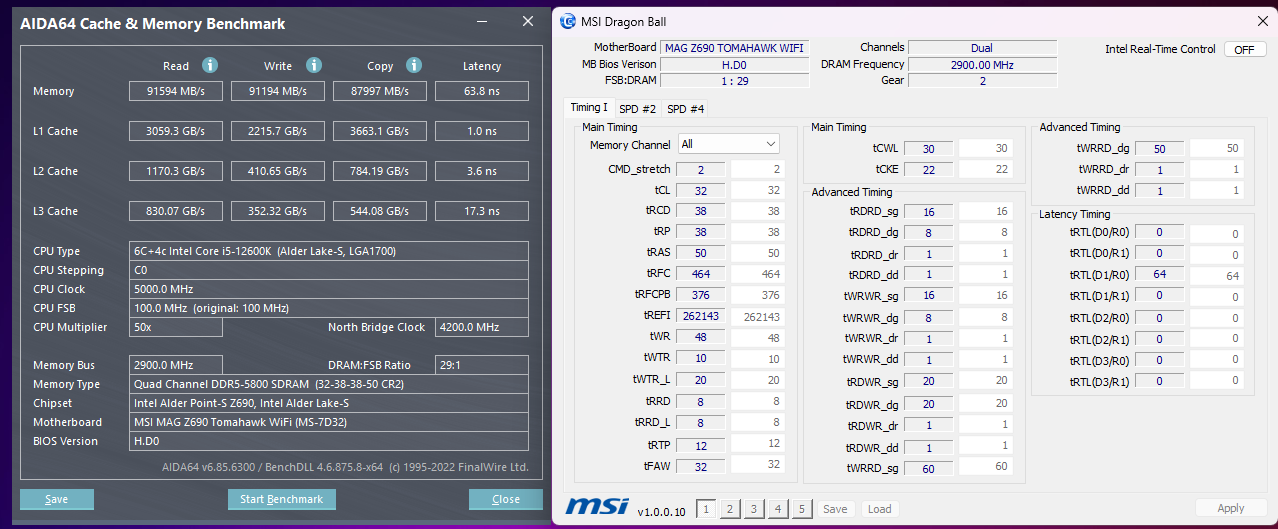
Task: Click the Memory Bus 2900.0 MHz value
Action: click(x=176, y=365)
